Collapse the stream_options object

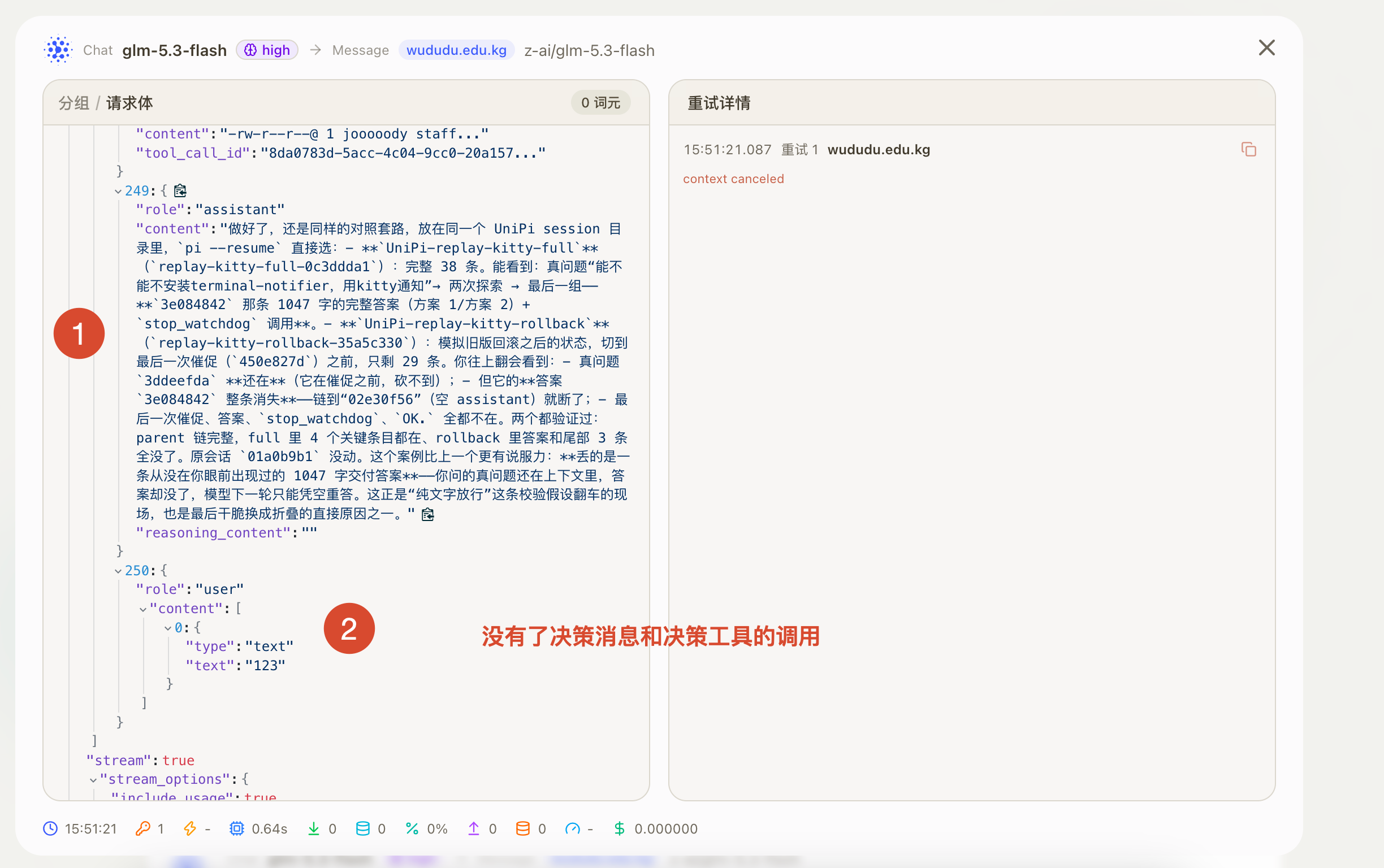click(93, 780)
